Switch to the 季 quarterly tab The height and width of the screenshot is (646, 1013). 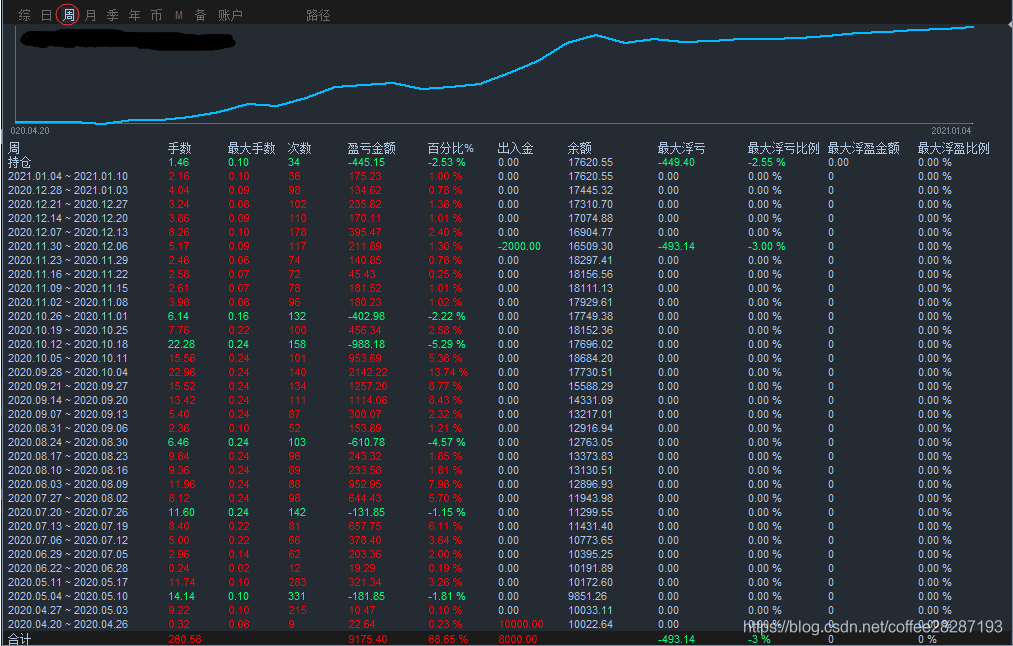[112, 15]
